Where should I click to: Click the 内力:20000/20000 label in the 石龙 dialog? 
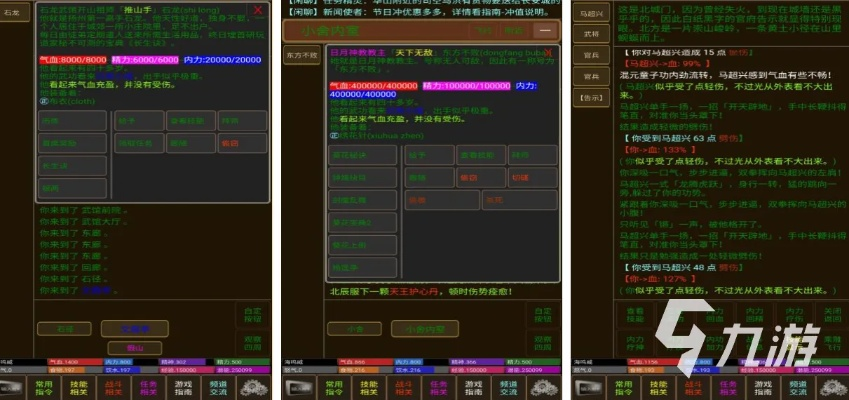[x=222, y=60]
